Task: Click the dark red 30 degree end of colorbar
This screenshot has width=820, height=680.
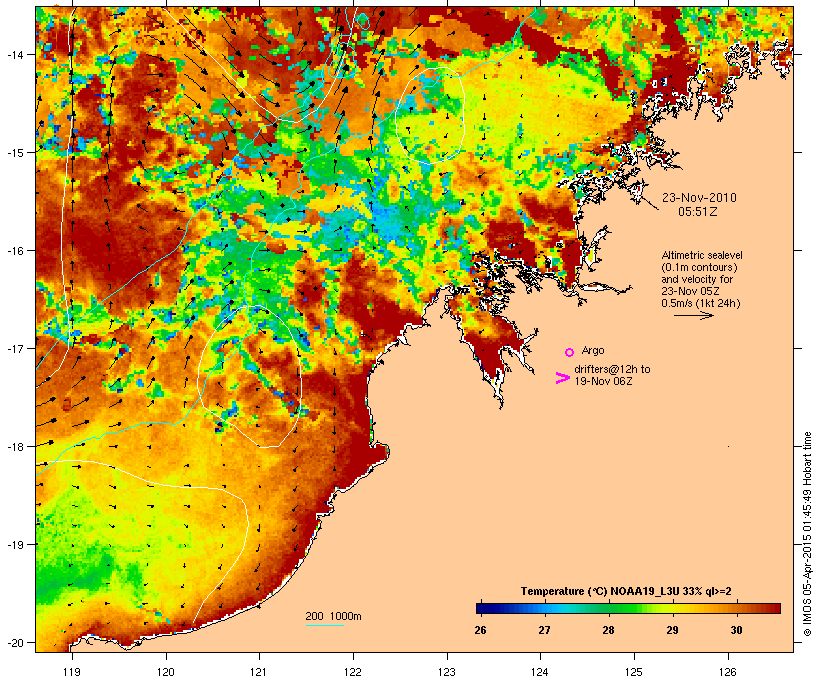Action: [776, 608]
